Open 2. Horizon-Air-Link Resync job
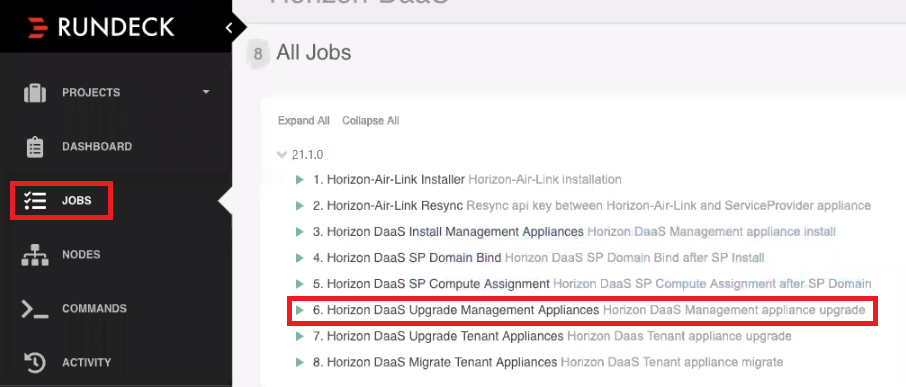This screenshot has width=906, height=387. [x=388, y=206]
